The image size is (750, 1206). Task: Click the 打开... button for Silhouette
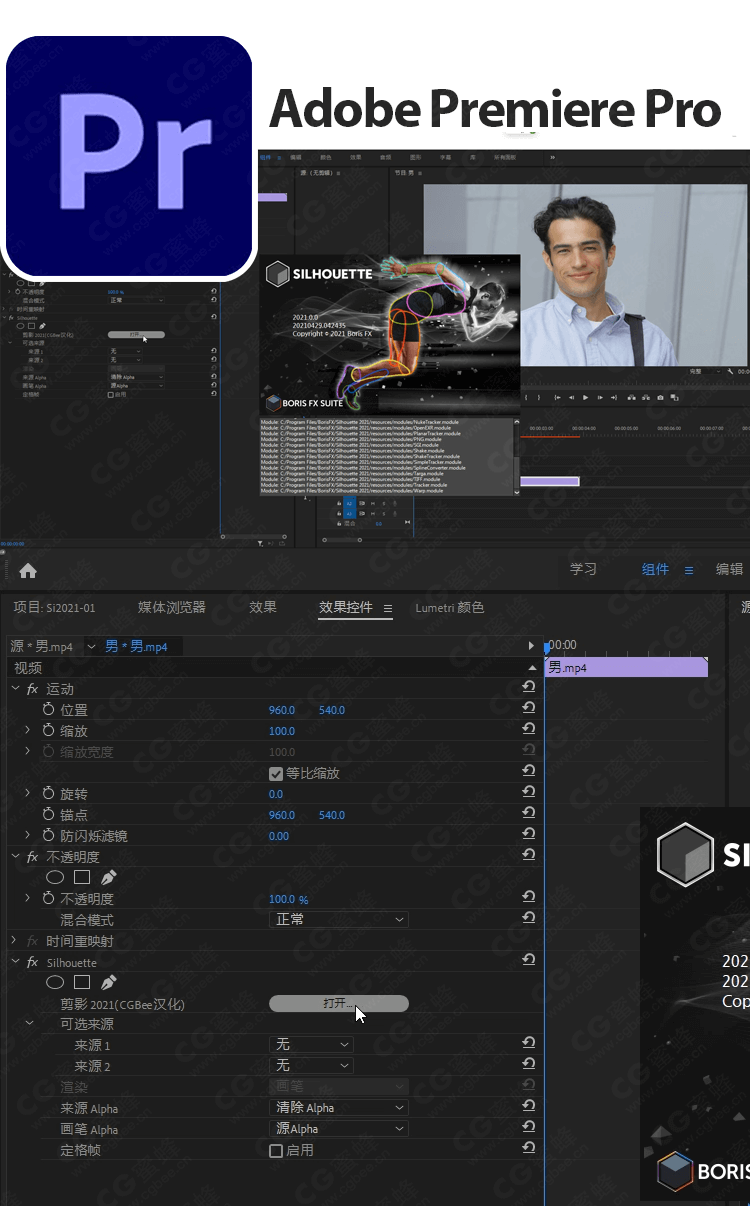(x=339, y=1003)
